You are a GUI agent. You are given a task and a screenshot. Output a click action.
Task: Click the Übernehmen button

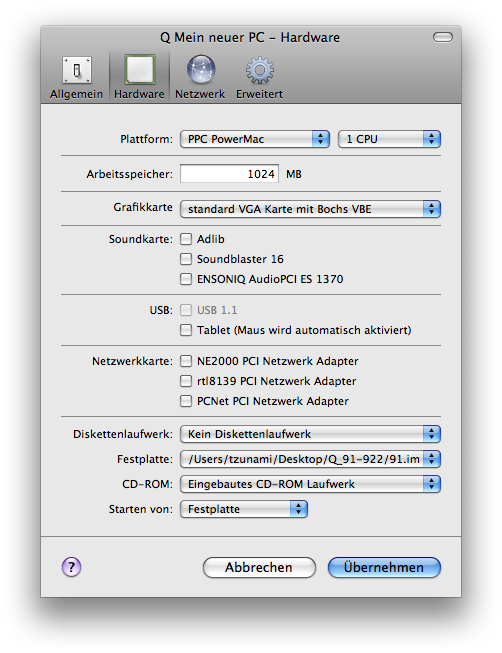coord(384,567)
